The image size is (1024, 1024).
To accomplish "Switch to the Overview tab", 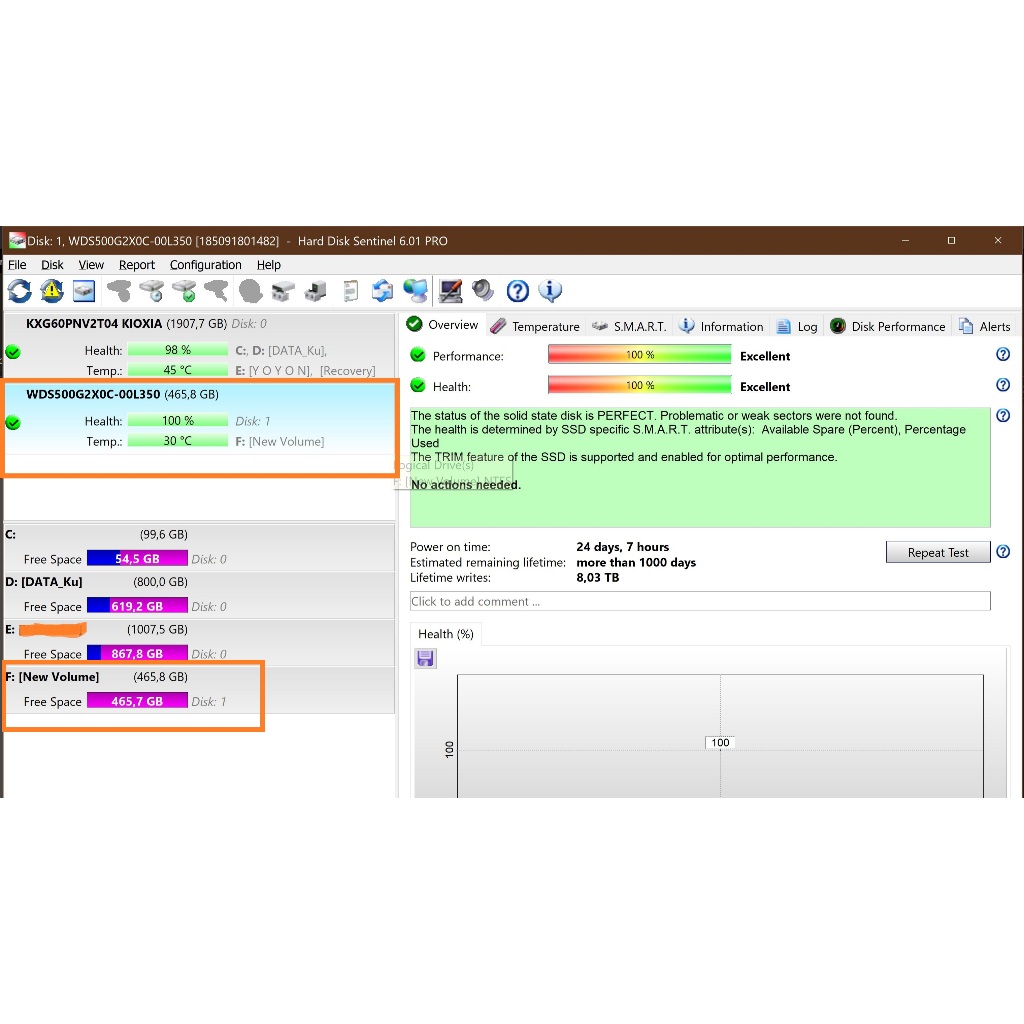I will point(442,325).
